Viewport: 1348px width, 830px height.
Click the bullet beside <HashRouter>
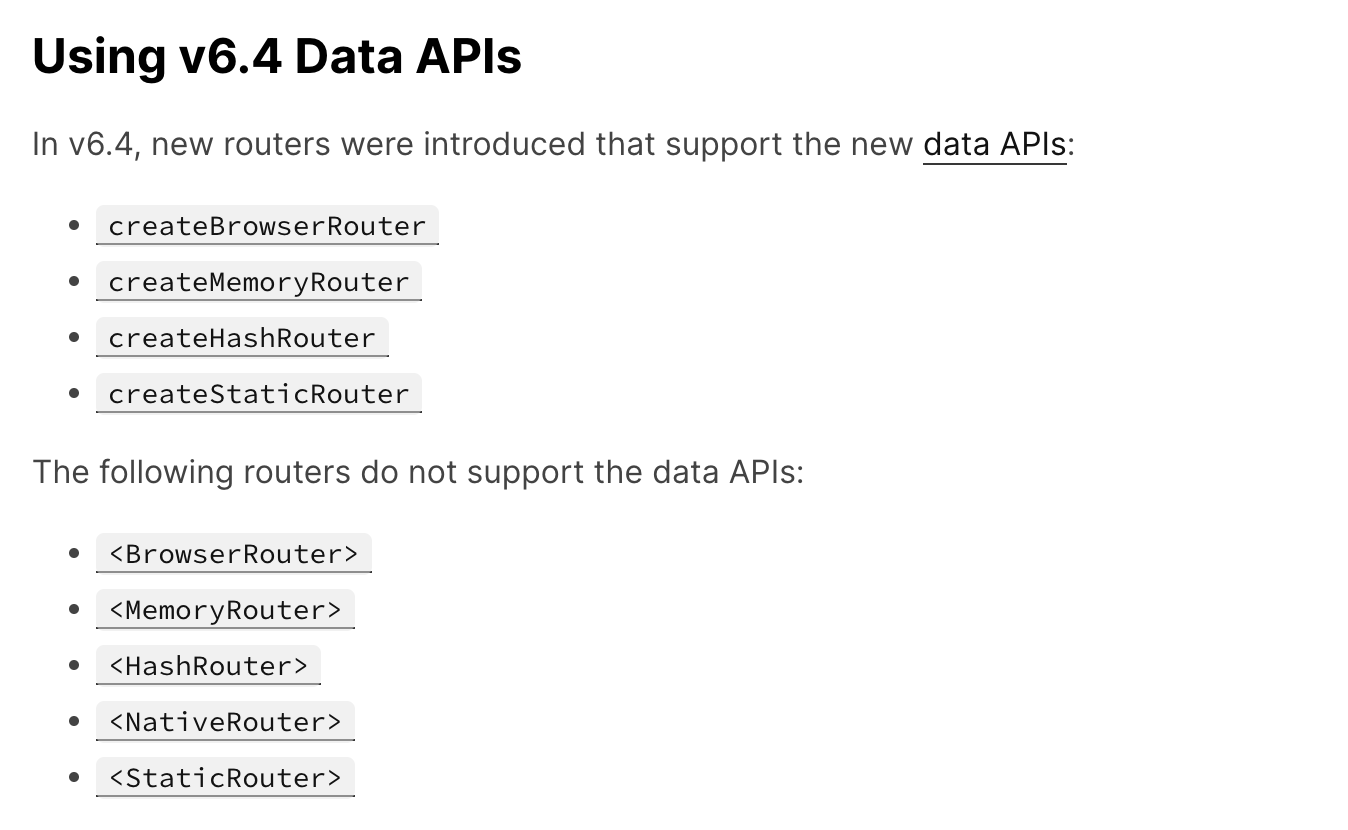(x=74, y=666)
